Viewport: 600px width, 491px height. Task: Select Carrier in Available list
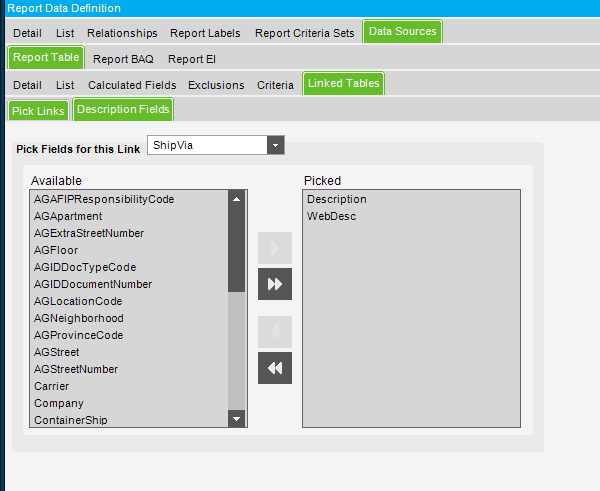[x=129, y=386]
